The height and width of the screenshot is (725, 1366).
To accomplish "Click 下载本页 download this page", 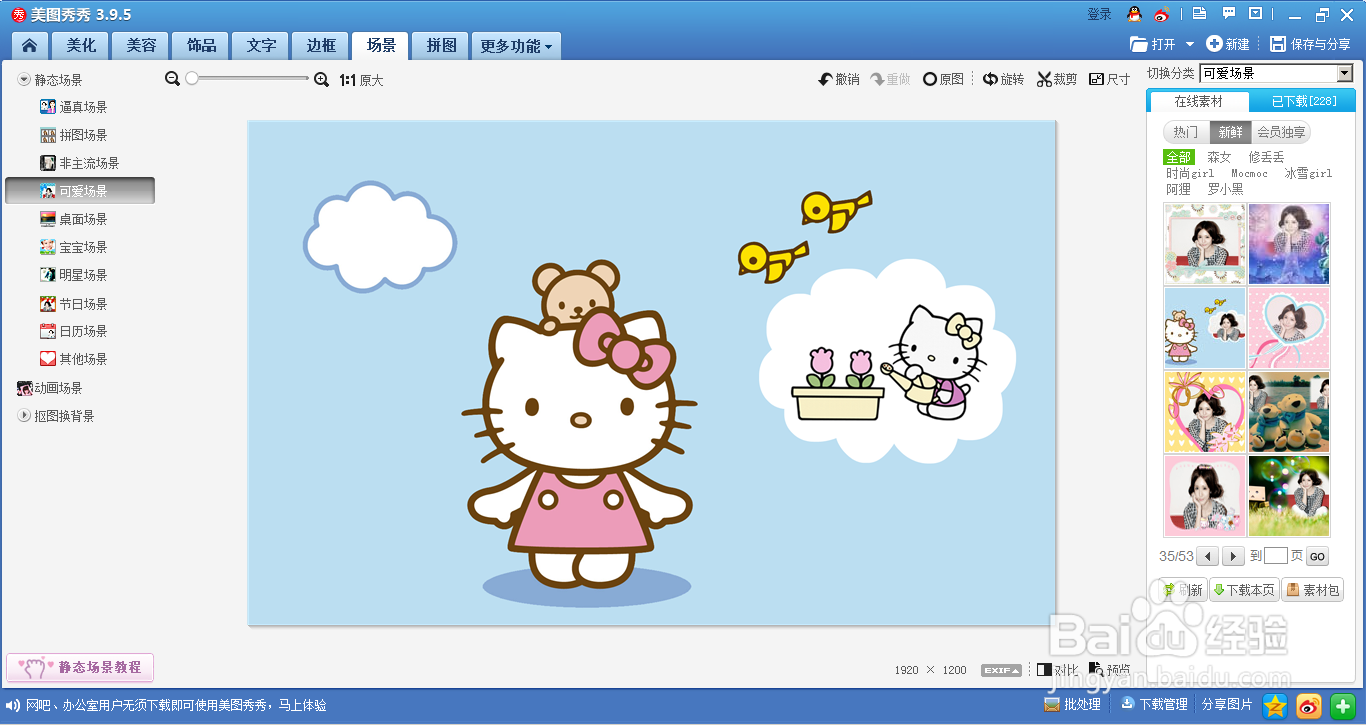I will 1244,590.
